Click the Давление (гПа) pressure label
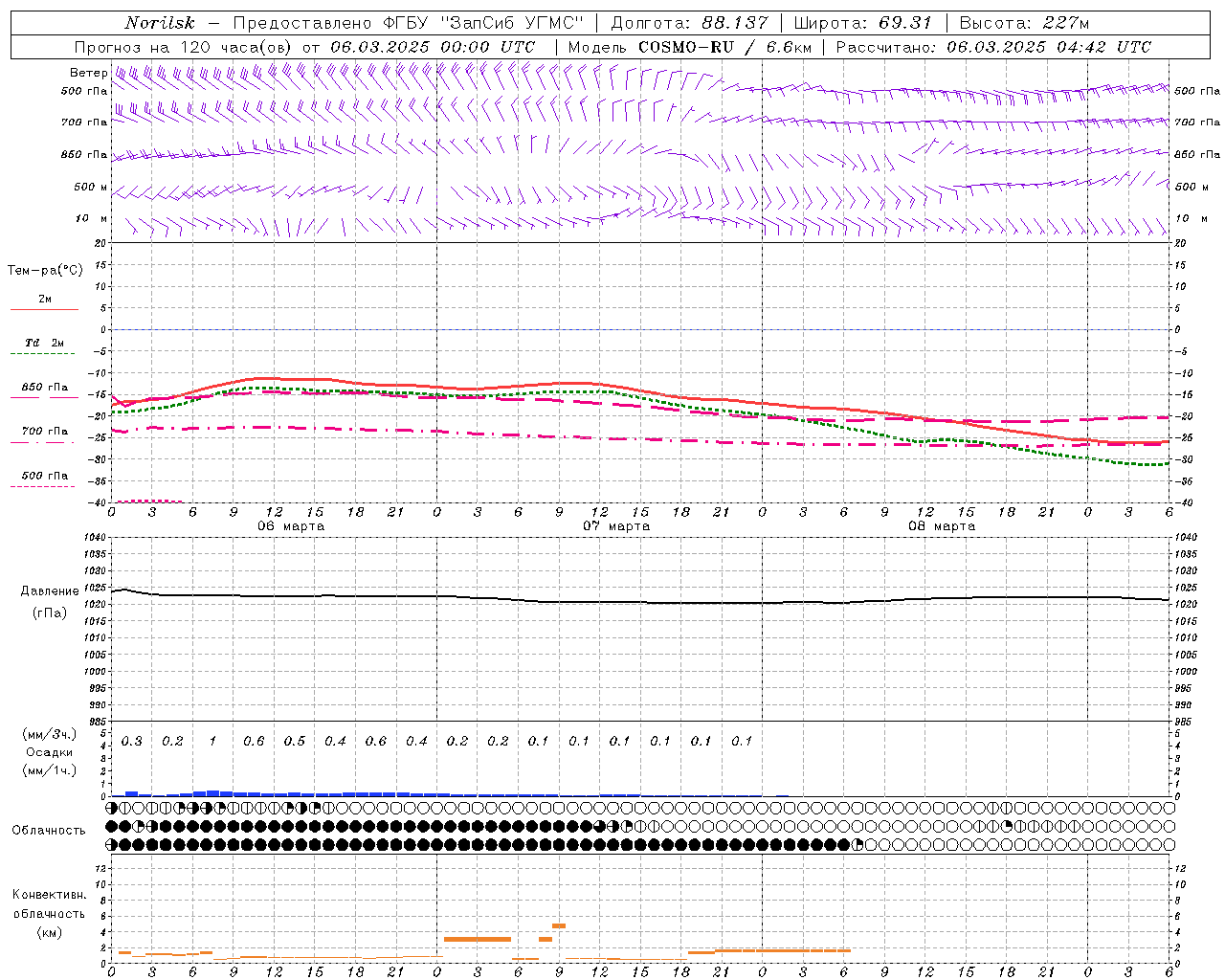The image size is (1225, 980). pyautogui.click(x=50, y=602)
